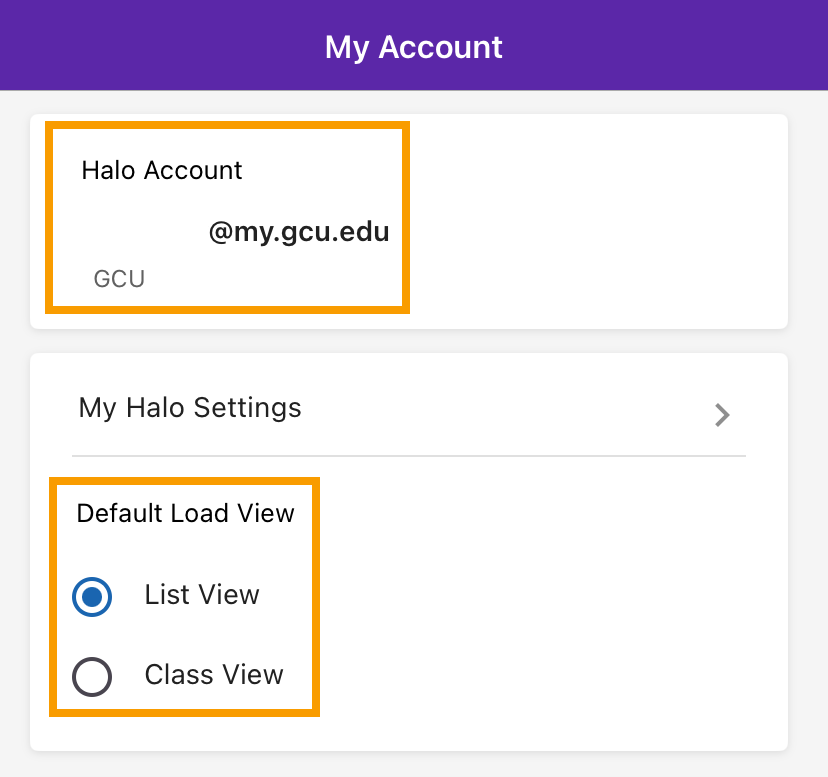This screenshot has height=777, width=828.
Task: Click the Default Load View heading
Action: pos(186,513)
